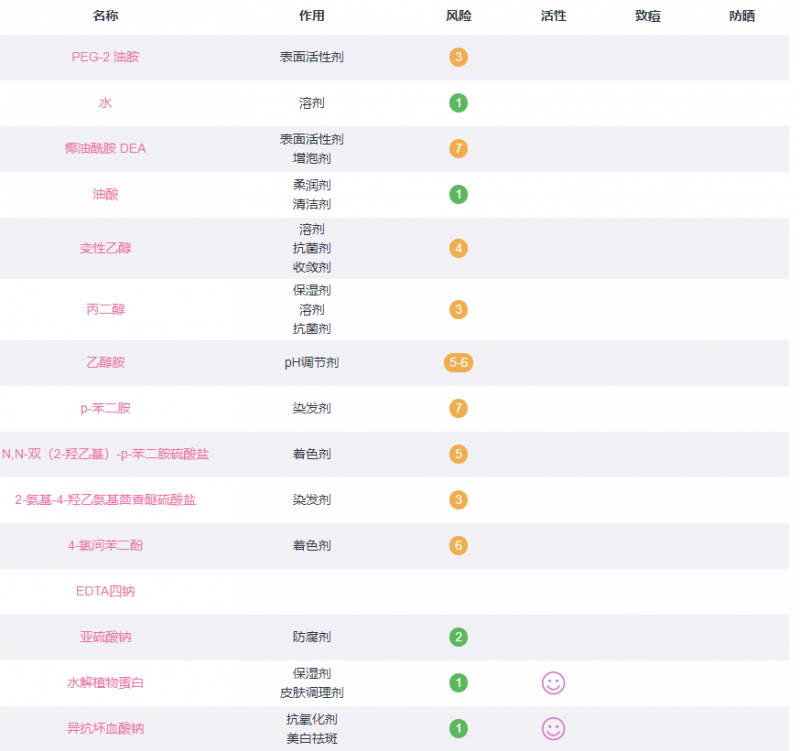Click 防腐剂 function text for 亚硫酸钠
The width and height of the screenshot is (800, 751).
point(312,637)
